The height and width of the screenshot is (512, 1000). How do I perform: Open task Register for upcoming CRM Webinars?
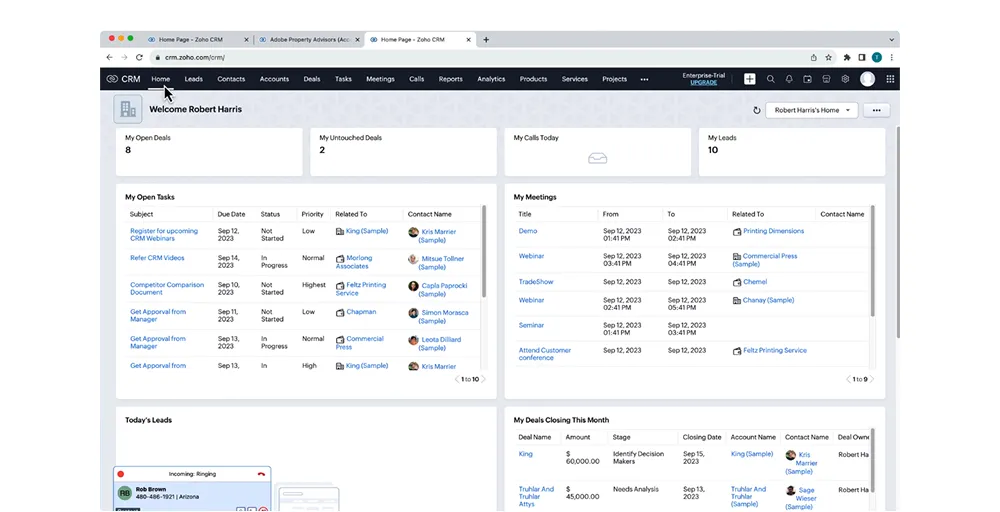pyautogui.click(x=164, y=235)
